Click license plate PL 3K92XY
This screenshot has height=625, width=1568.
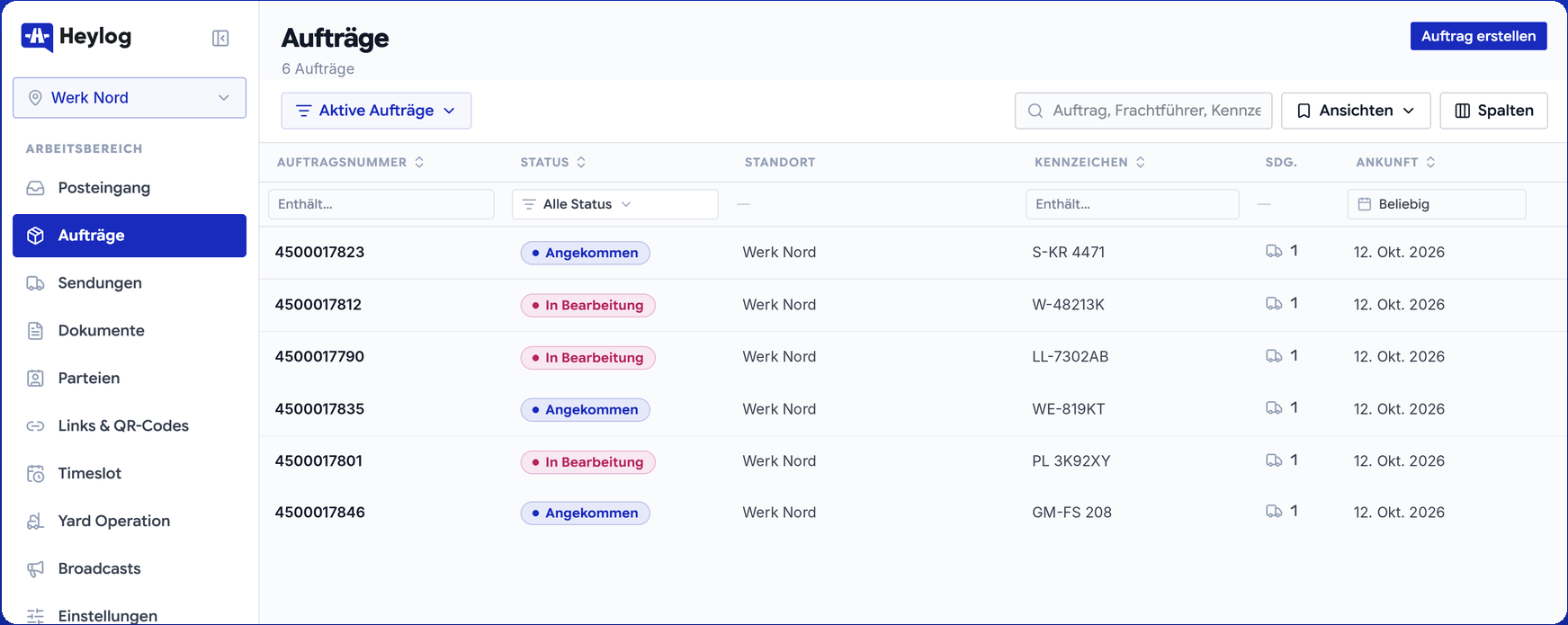click(x=1071, y=461)
